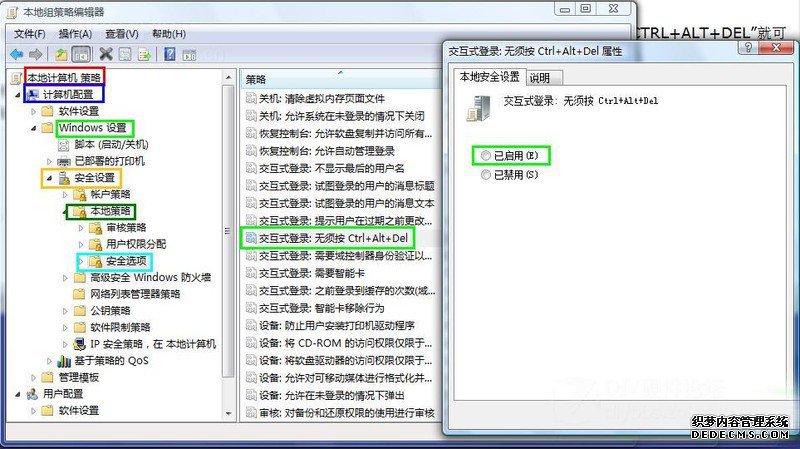Image resolution: width=800 pixels, height=449 pixels.
Task: Select 软件设置 under 计算机配置
Action: click(x=79, y=111)
